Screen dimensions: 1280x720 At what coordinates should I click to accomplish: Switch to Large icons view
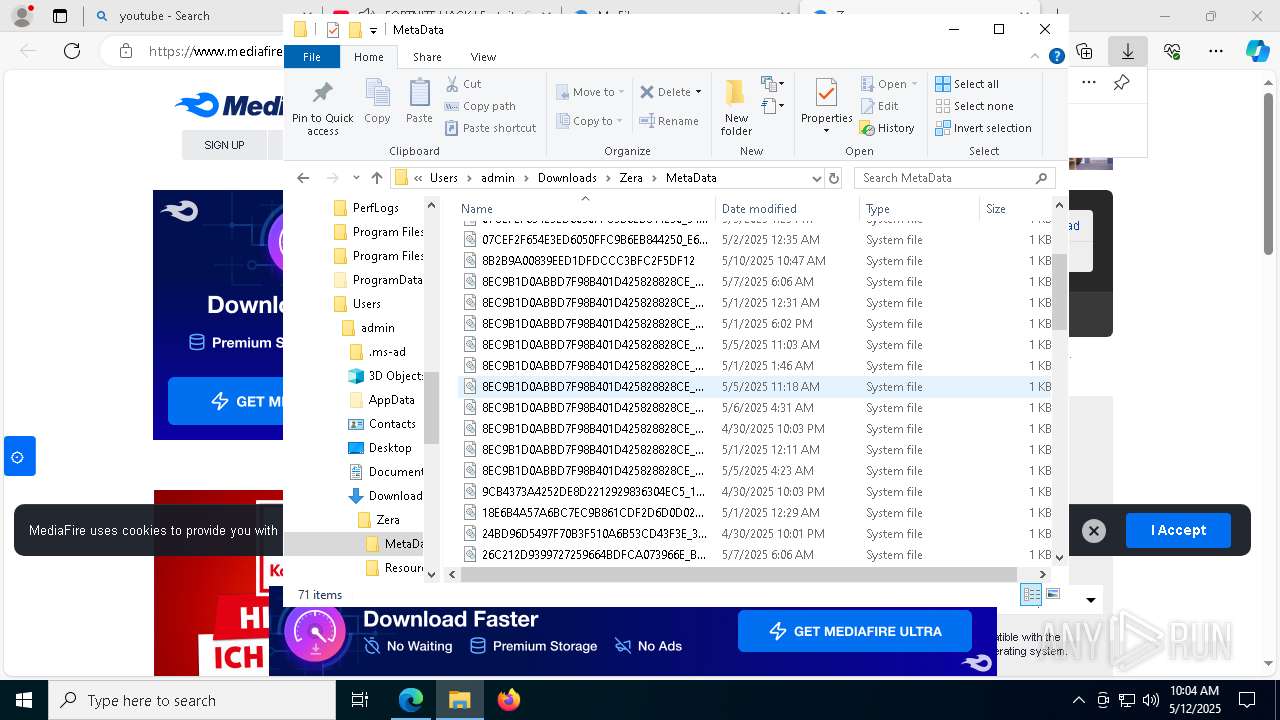[1053, 595]
